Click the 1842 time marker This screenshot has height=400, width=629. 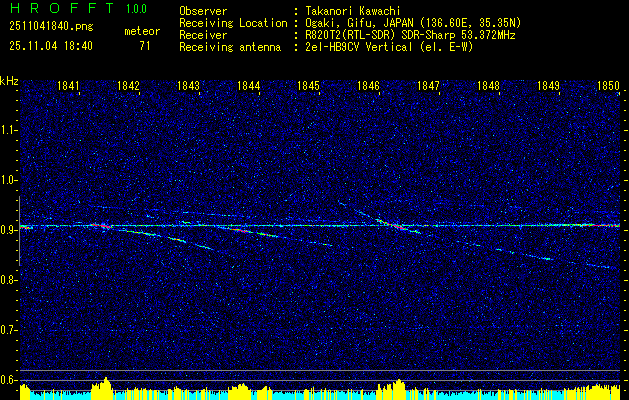tap(128, 85)
